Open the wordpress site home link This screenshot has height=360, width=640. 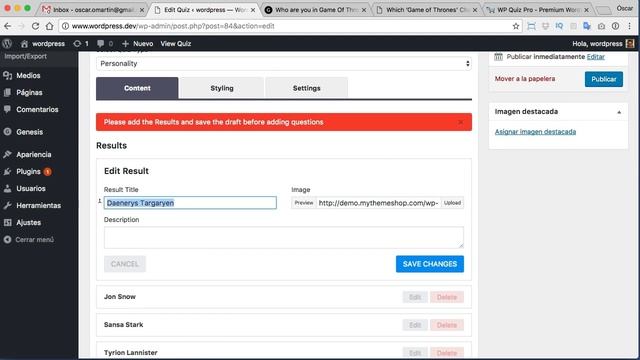43,44
